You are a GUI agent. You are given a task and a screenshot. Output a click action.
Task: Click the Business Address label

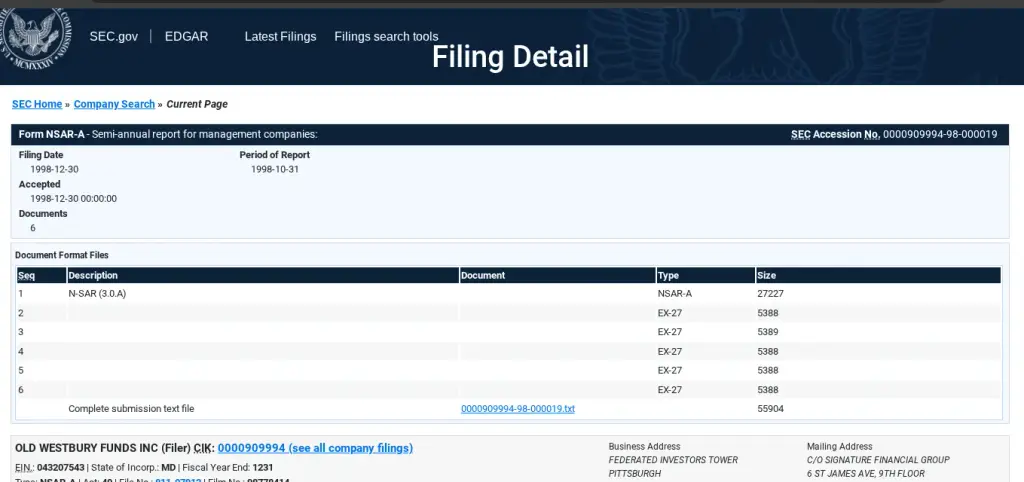[x=645, y=447]
